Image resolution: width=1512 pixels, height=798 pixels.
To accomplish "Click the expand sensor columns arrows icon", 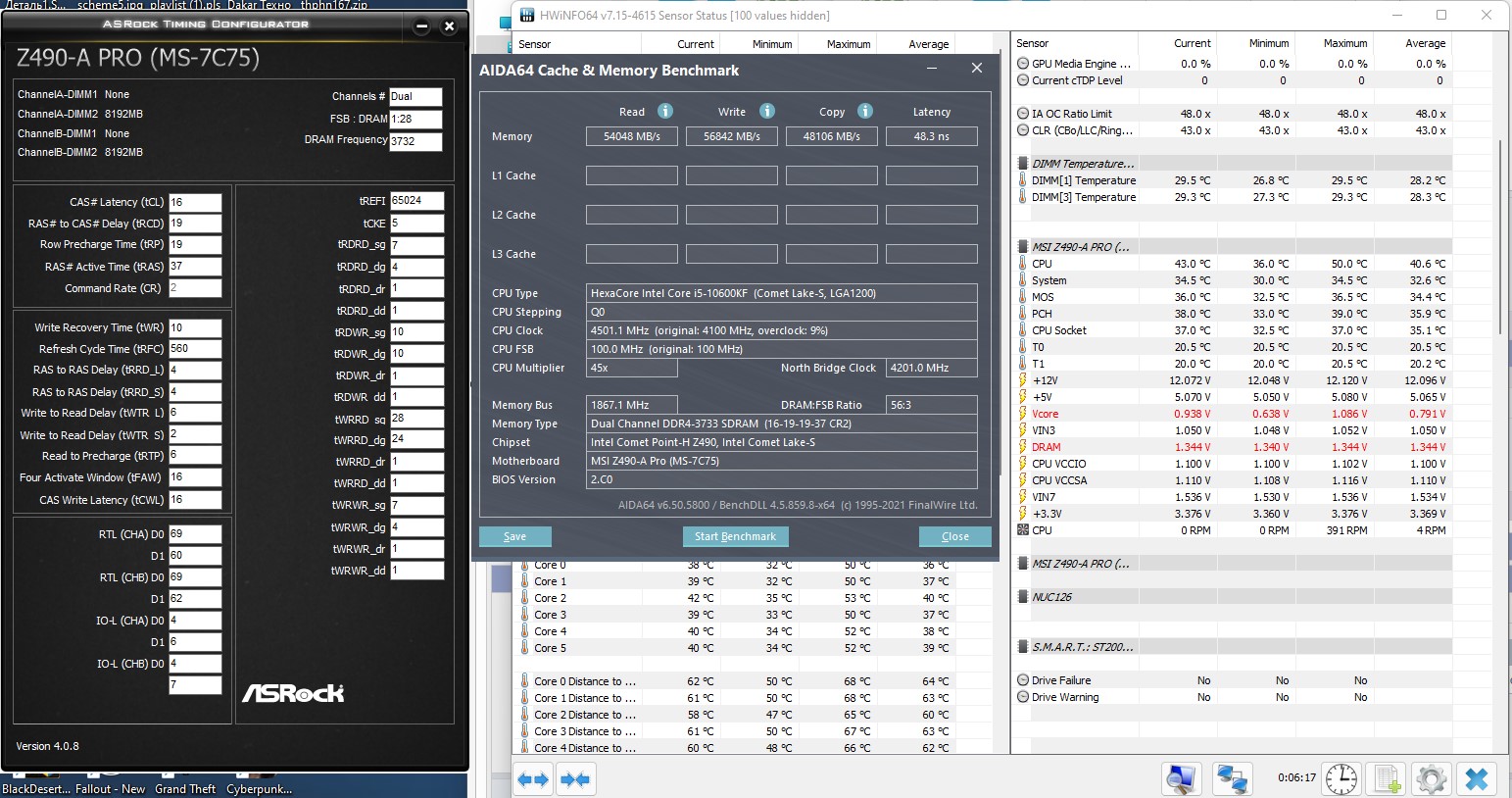I will (533, 779).
